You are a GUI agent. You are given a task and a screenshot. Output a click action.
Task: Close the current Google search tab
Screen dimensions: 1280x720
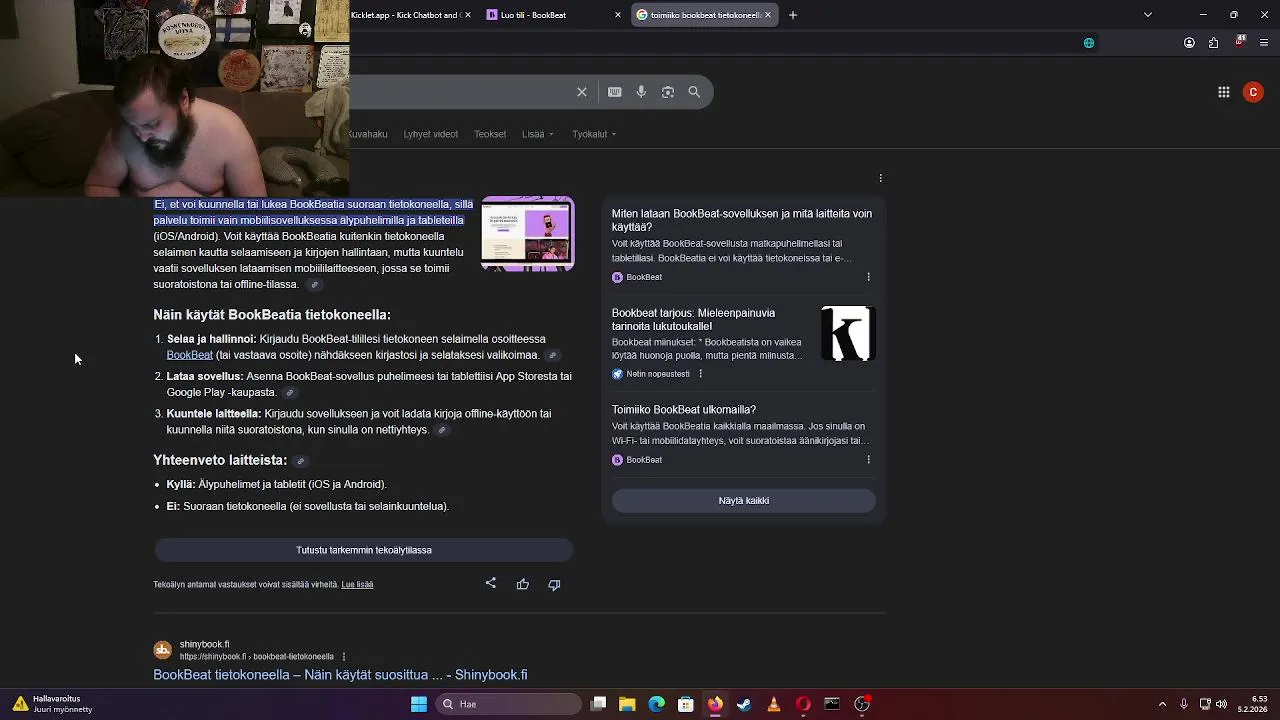pyautogui.click(x=768, y=15)
